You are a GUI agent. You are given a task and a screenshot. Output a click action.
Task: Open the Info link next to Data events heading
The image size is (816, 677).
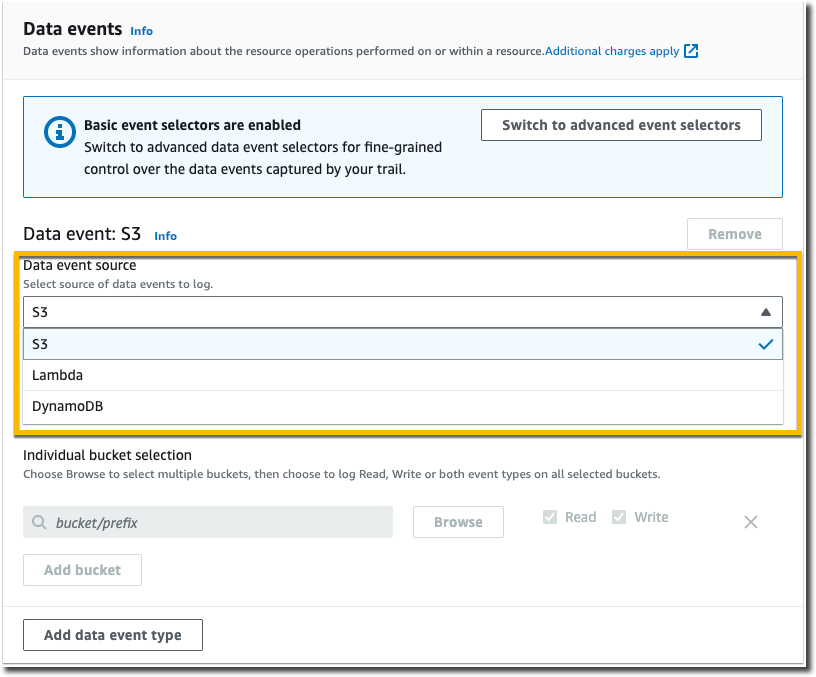(x=141, y=31)
